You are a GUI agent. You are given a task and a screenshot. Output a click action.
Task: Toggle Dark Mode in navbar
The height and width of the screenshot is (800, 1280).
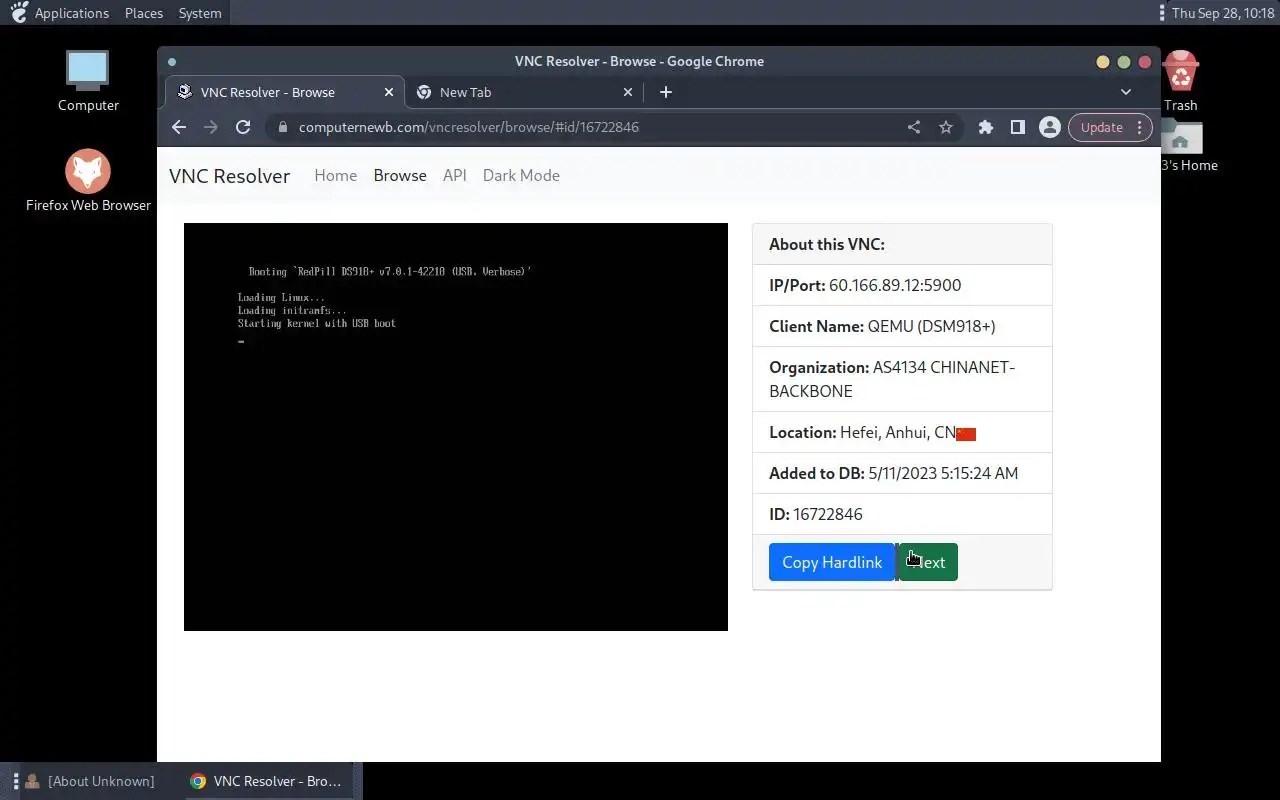(521, 175)
